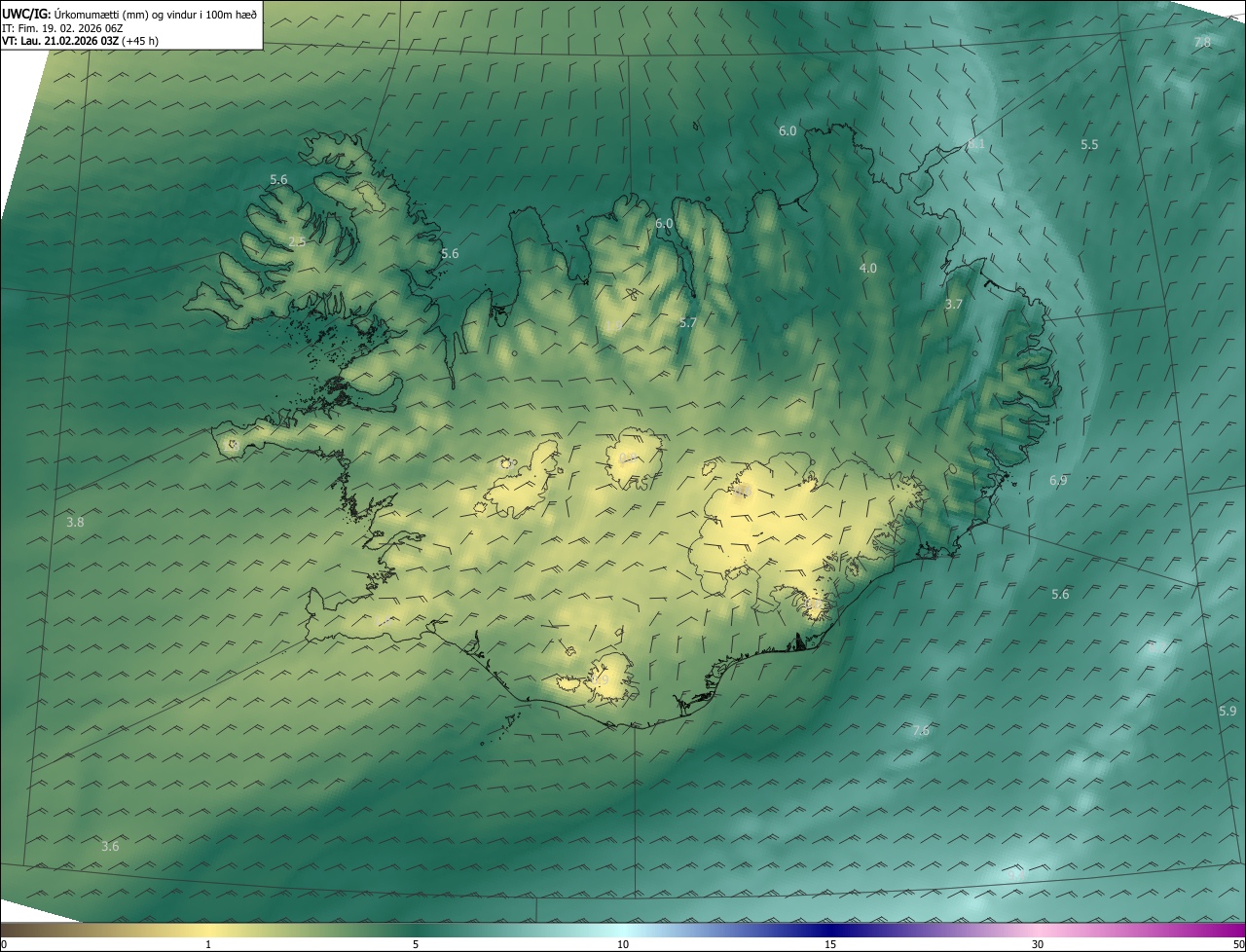Click the 5.7 value label

(x=688, y=322)
